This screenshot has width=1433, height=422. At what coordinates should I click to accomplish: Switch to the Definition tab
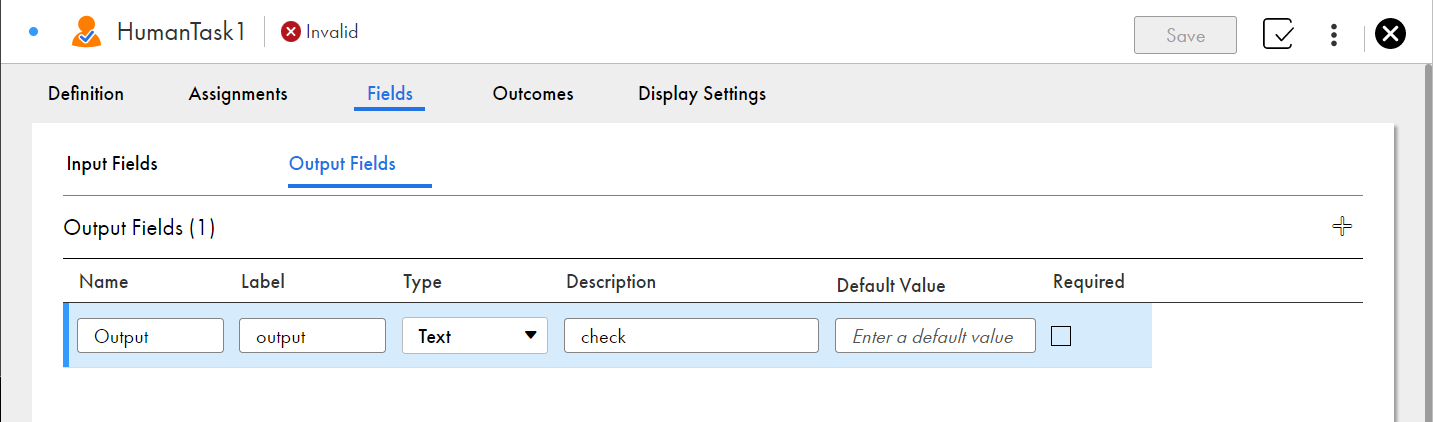[86, 94]
